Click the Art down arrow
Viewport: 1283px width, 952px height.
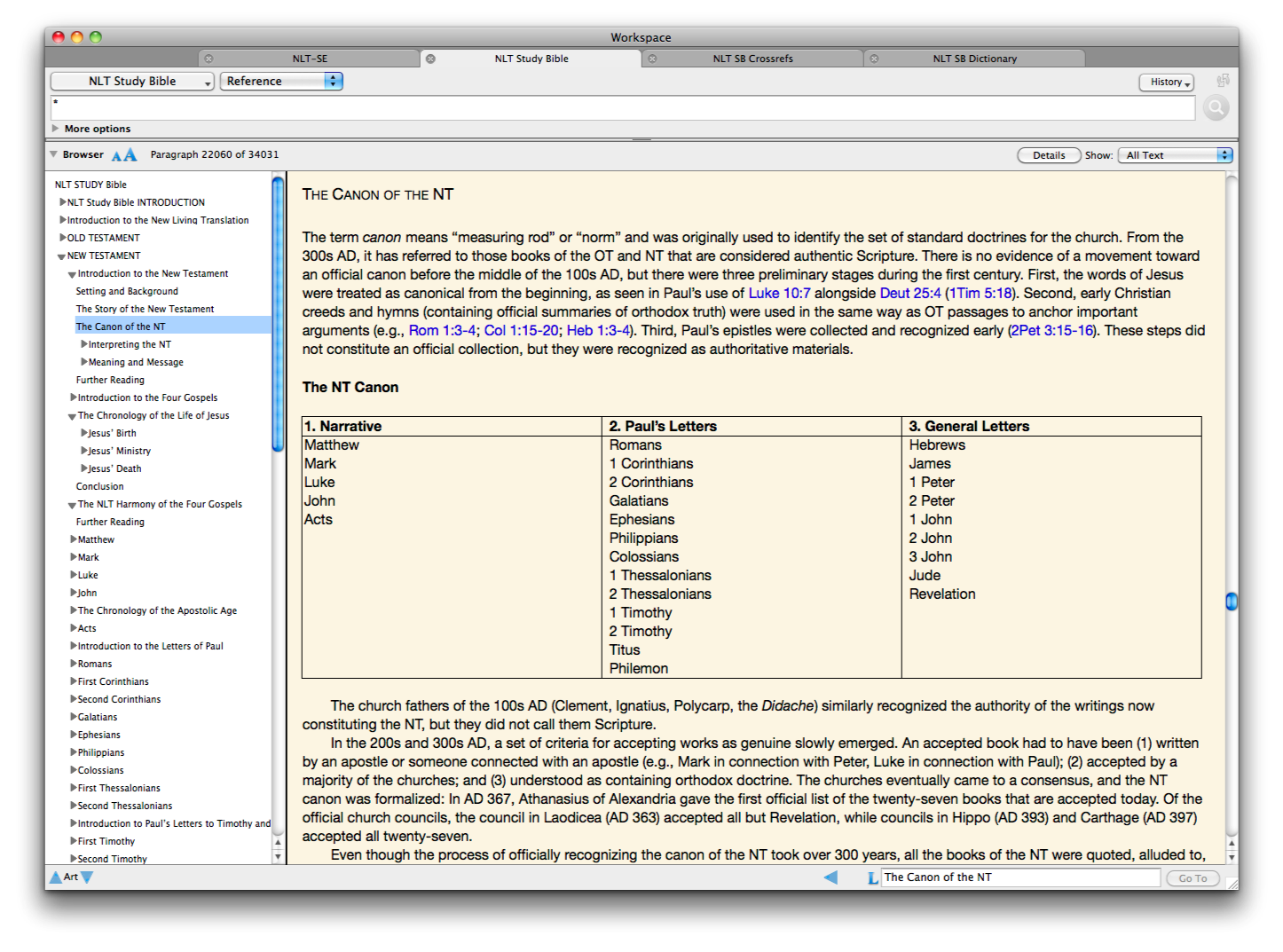tap(87, 877)
